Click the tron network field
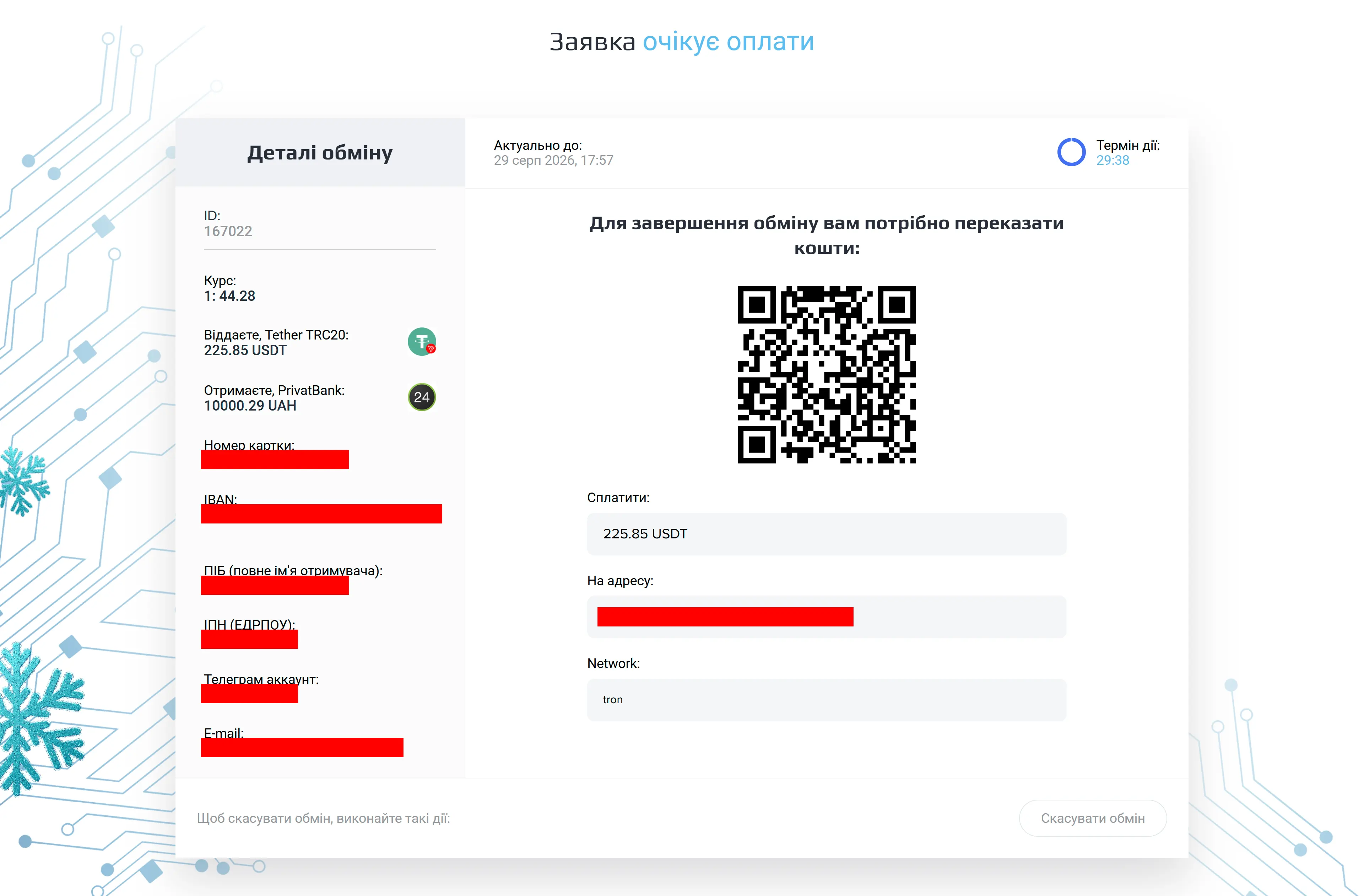The image size is (1364, 896). pyautogui.click(x=827, y=700)
